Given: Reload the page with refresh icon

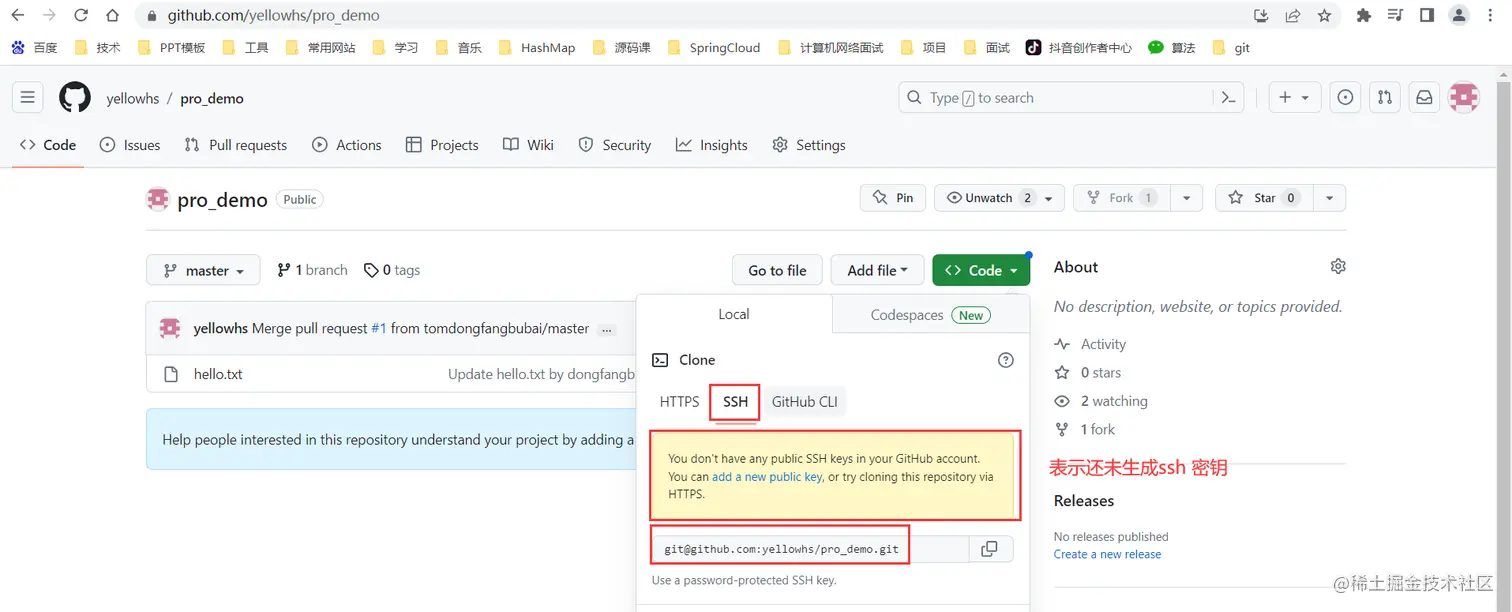Looking at the screenshot, I should click(81, 15).
